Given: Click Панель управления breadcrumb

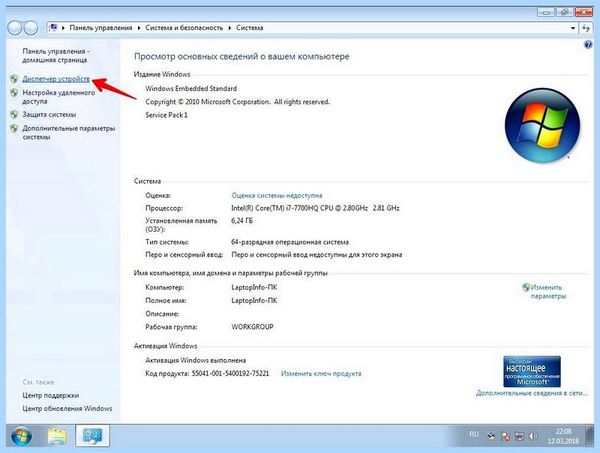Looking at the screenshot, I should [101, 28].
